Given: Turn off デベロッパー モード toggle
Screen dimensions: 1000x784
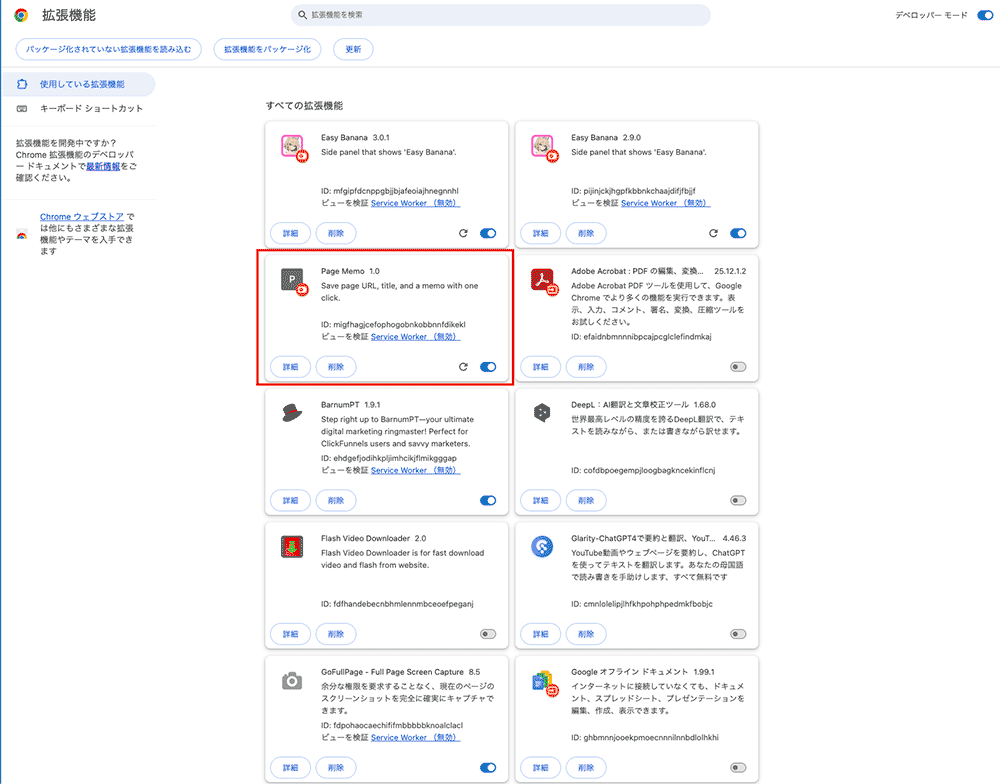Looking at the screenshot, I should (984, 16).
